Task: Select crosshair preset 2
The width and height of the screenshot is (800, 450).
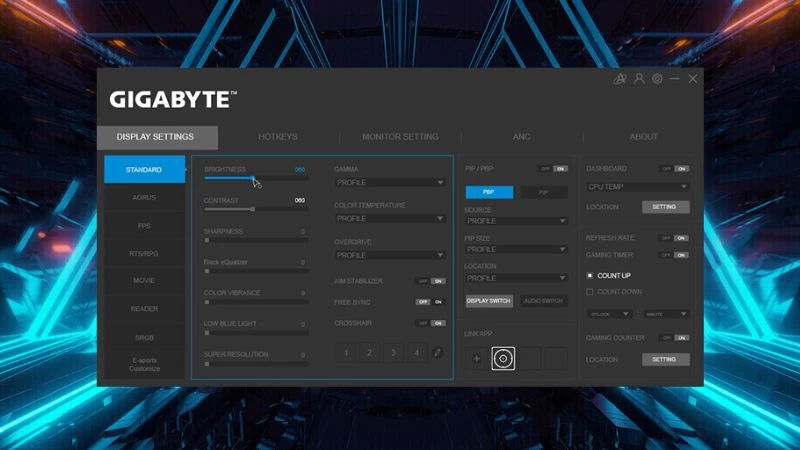Action: [x=369, y=353]
